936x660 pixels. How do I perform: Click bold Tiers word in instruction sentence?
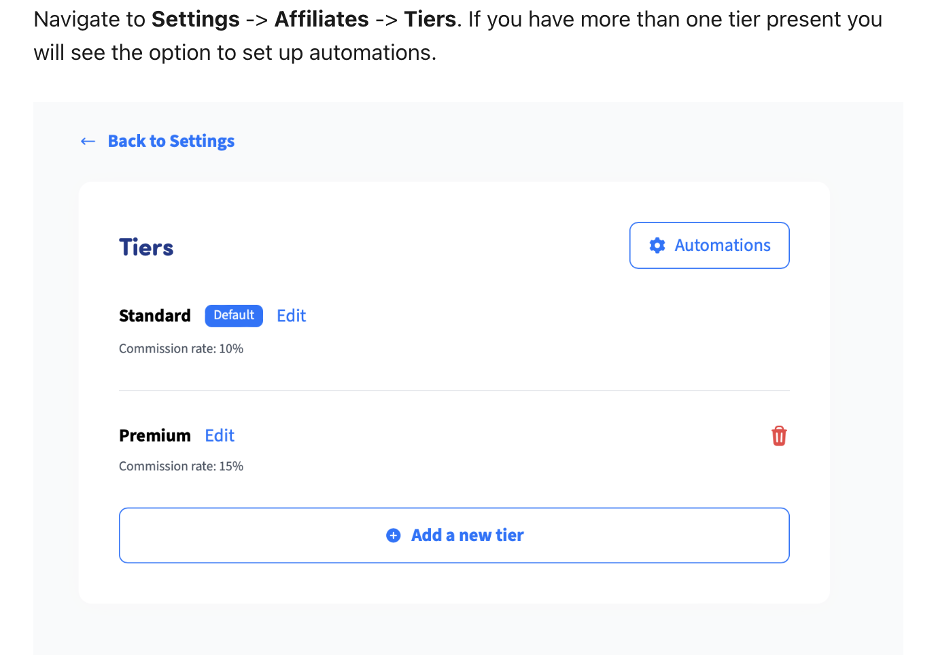pyautogui.click(x=430, y=20)
